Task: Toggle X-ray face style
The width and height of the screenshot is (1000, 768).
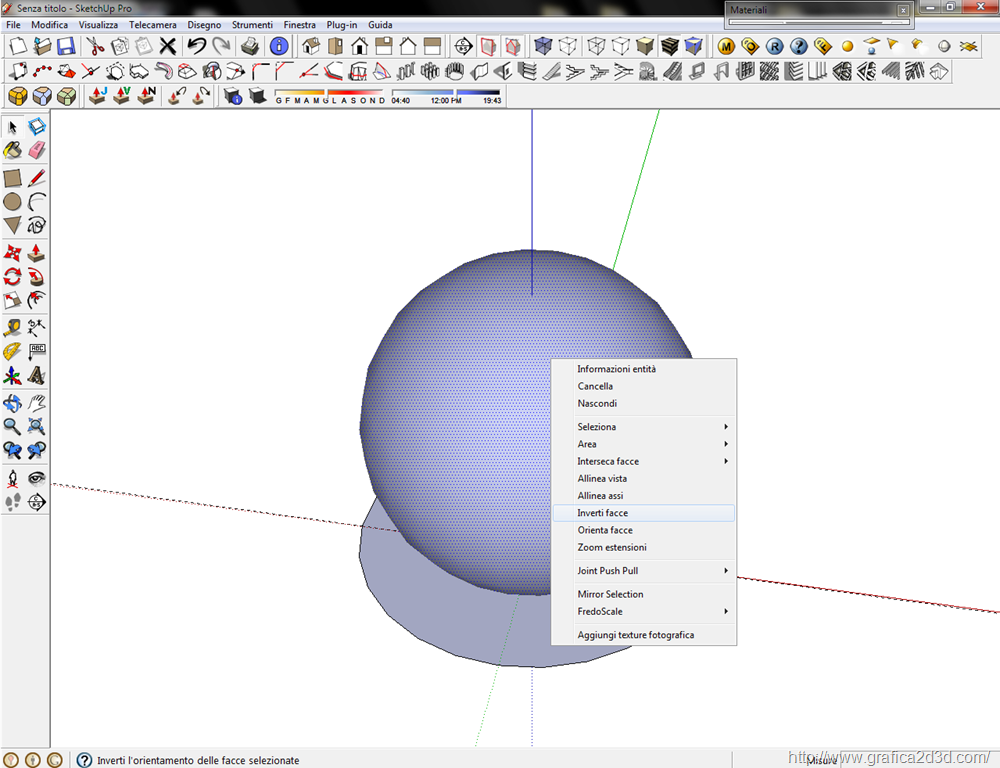Action: click(543, 46)
